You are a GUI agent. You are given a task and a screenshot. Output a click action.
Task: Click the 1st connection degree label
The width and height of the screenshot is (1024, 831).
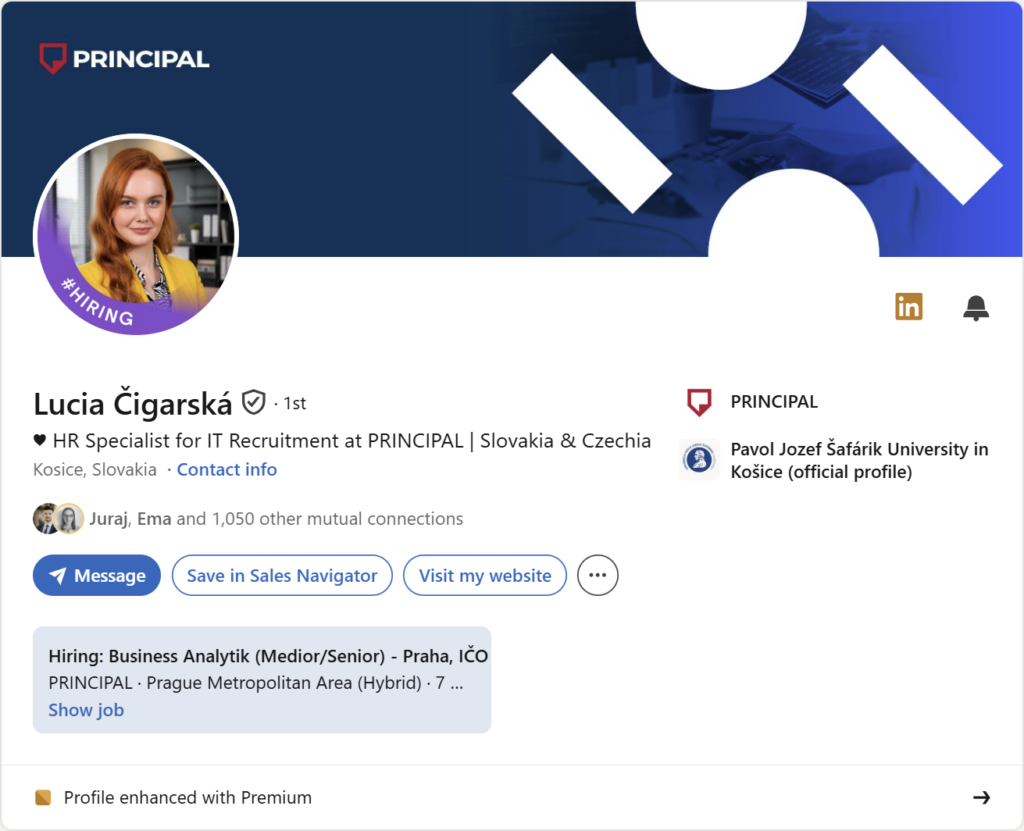pos(295,404)
